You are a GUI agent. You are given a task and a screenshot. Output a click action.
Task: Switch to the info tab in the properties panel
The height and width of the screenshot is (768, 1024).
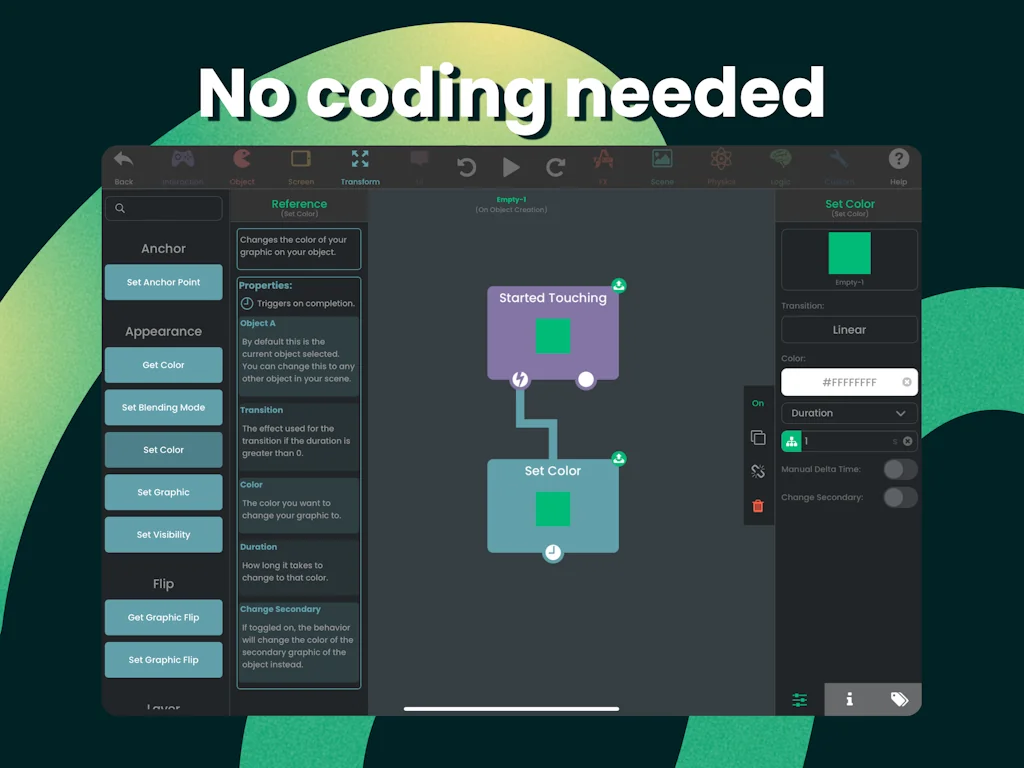pos(849,700)
